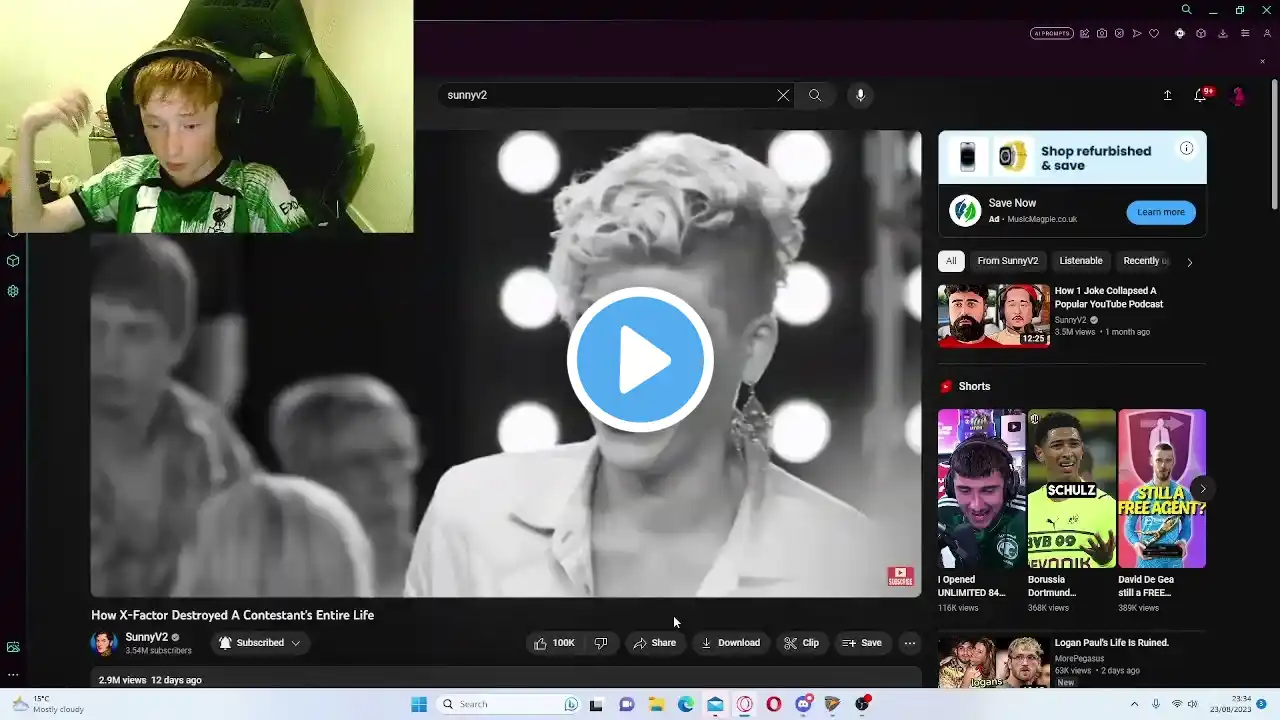Clear the sunnyv2 search text
1280x720 pixels.
(x=783, y=95)
